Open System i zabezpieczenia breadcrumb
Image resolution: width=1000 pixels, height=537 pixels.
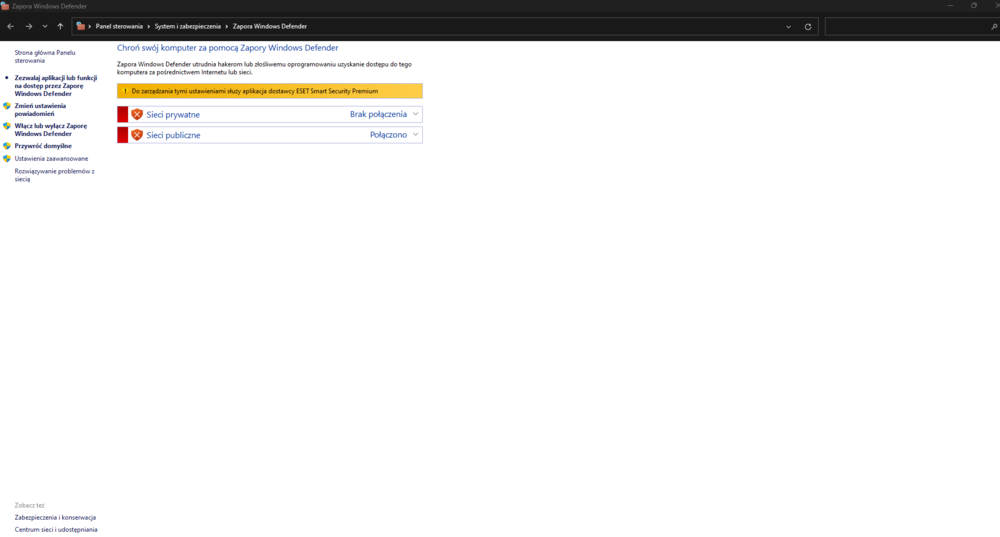point(188,27)
